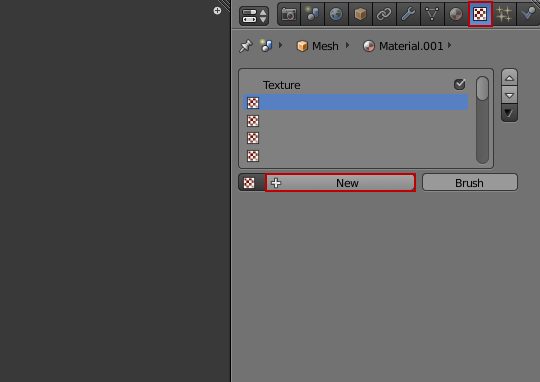Open the Object Constraints chain tab
Viewport: 540px width, 382px height.
tap(384, 14)
